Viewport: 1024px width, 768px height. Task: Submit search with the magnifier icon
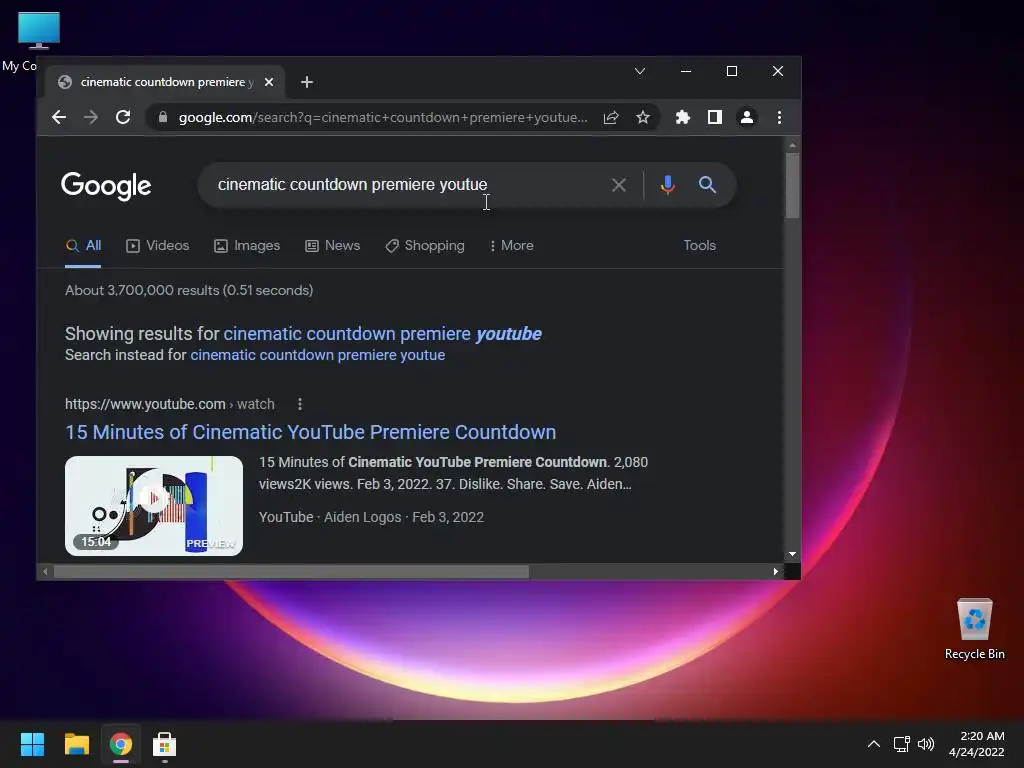pyautogui.click(x=707, y=185)
